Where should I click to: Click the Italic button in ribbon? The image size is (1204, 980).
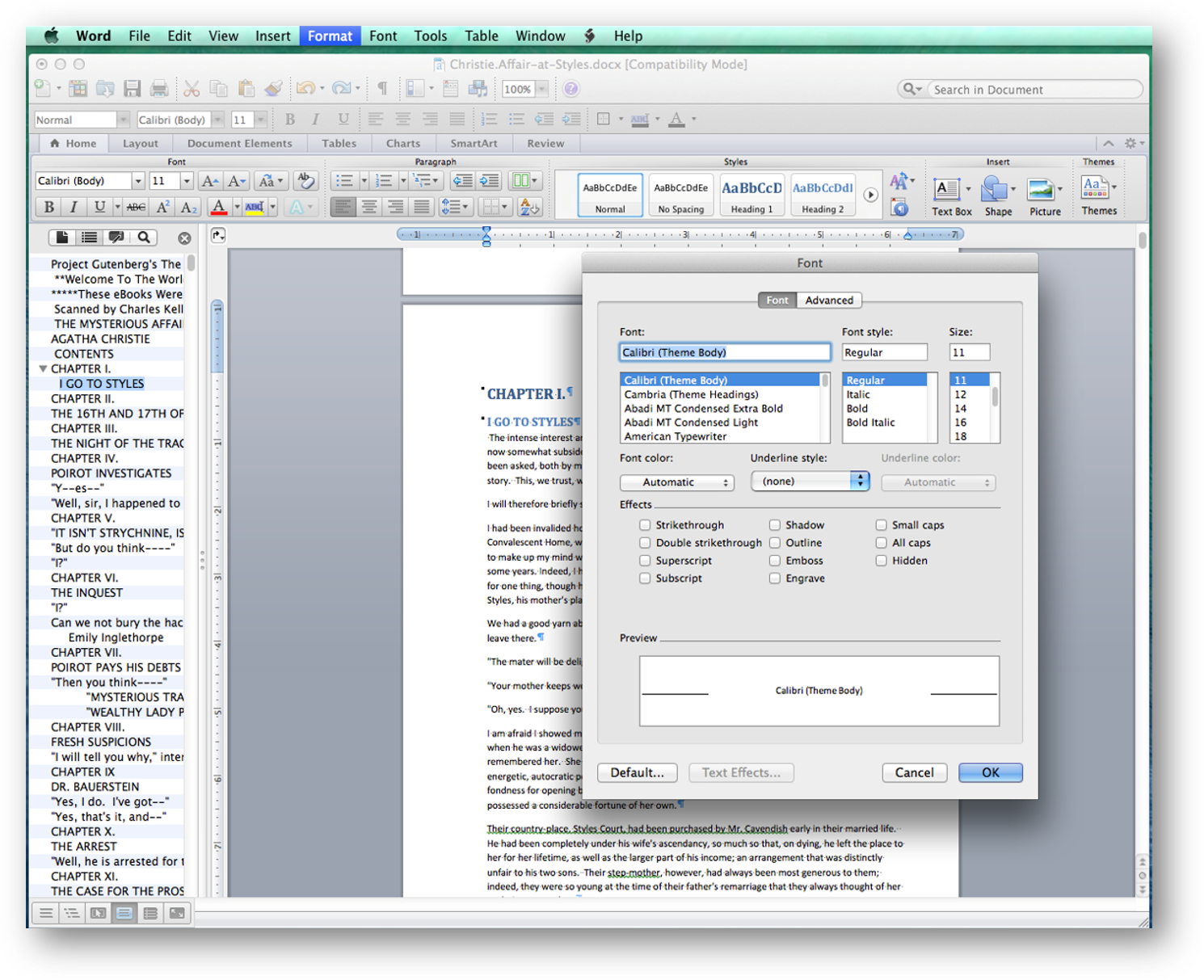point(74,207)
